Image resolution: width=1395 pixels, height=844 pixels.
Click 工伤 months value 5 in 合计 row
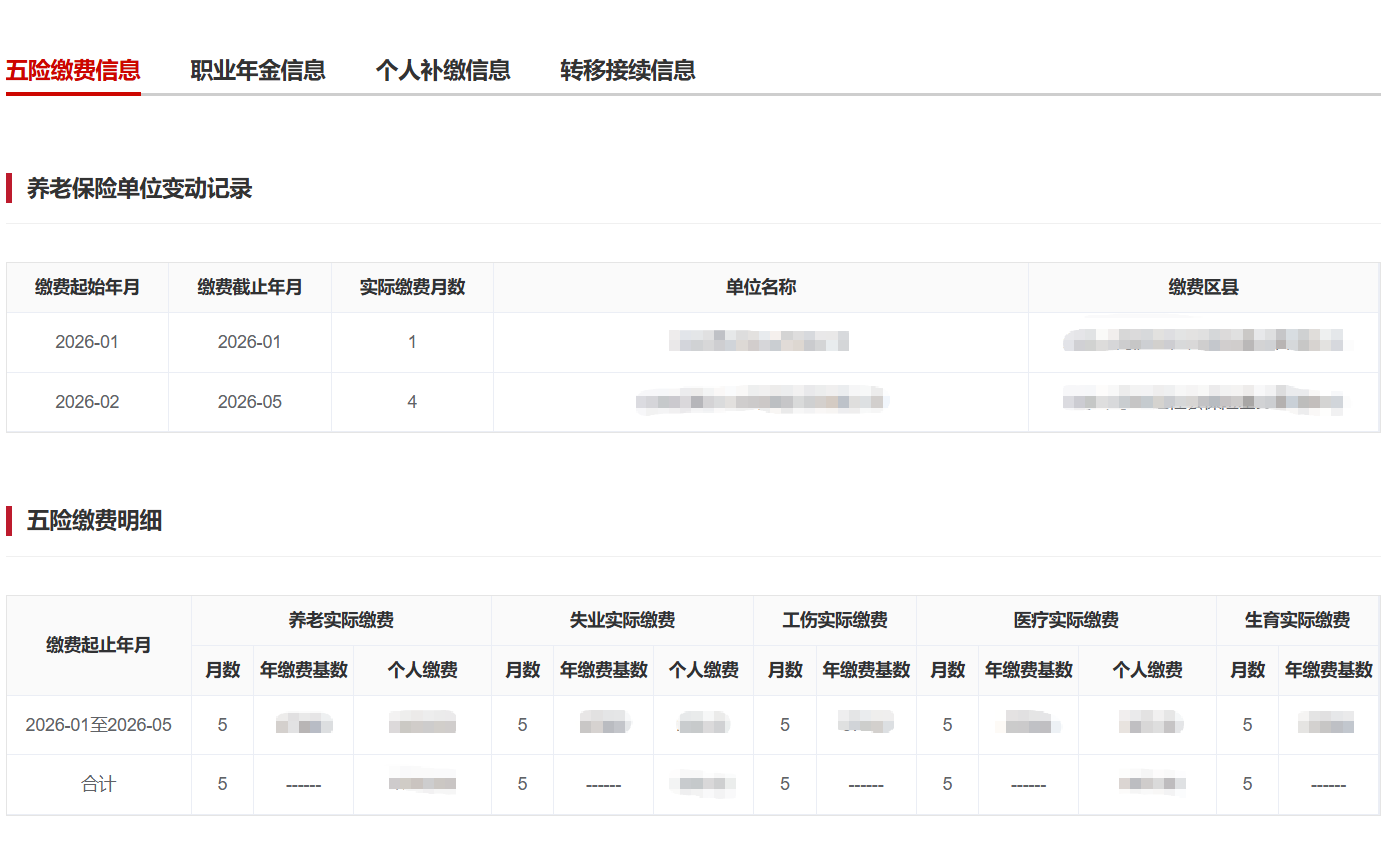pyautogui.click(x=785, y=785)
